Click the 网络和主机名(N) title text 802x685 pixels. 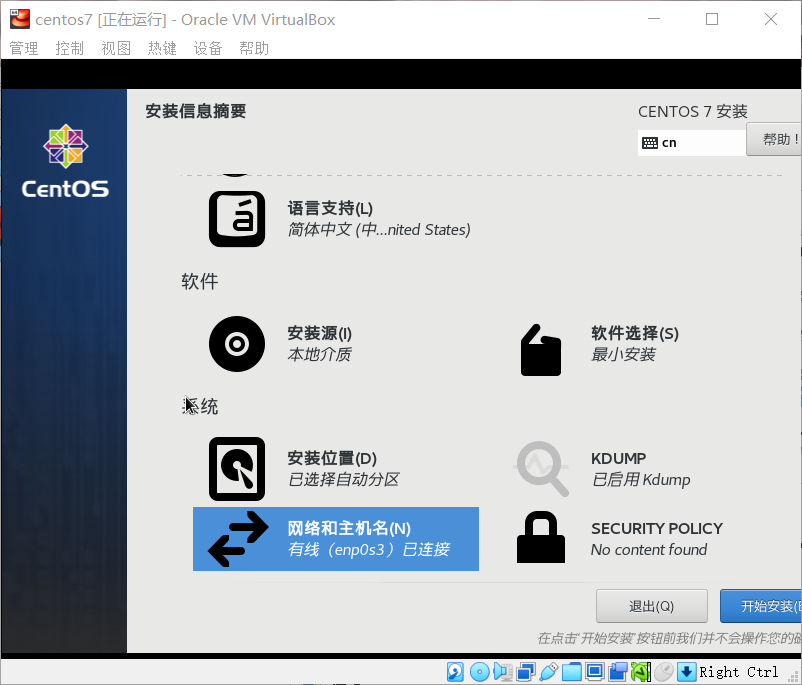[349, 528]
